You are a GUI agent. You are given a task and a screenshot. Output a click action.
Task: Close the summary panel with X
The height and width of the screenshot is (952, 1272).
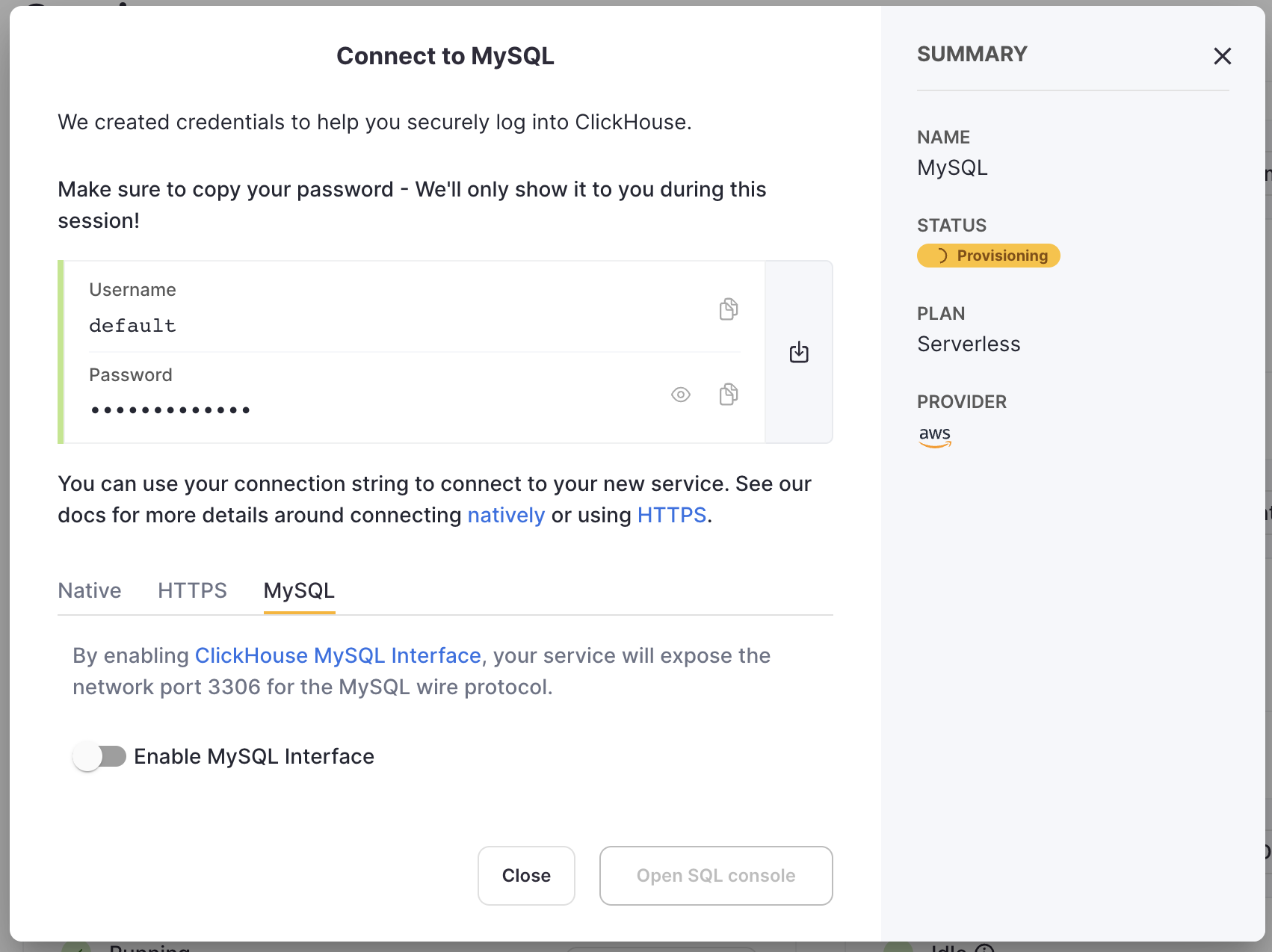pyautogui.click(x=1222, y=56)
